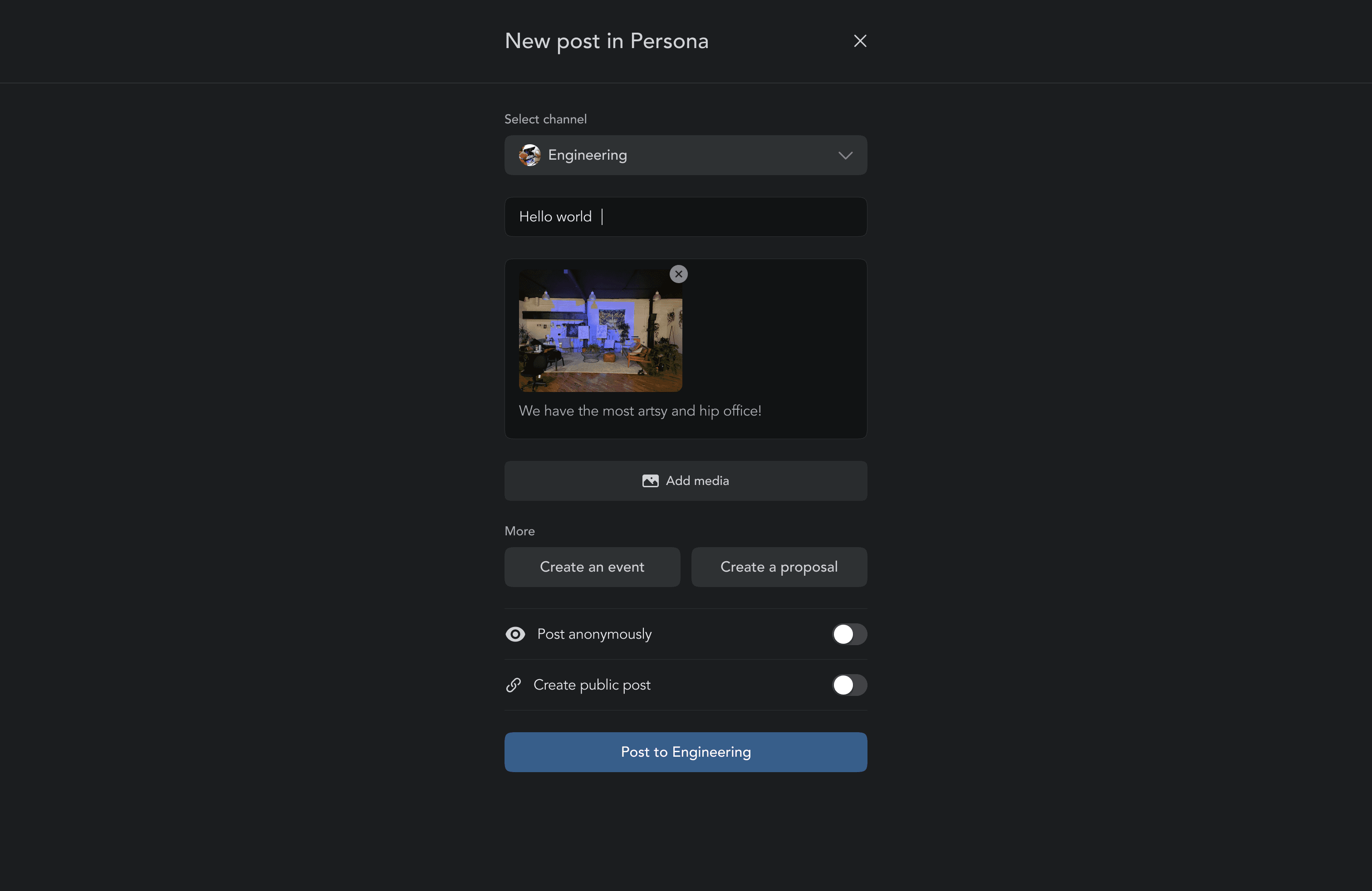Click the Engineering channel avatar icon
This screenshot has height=891, width=1372.
[x=530, y=154]
